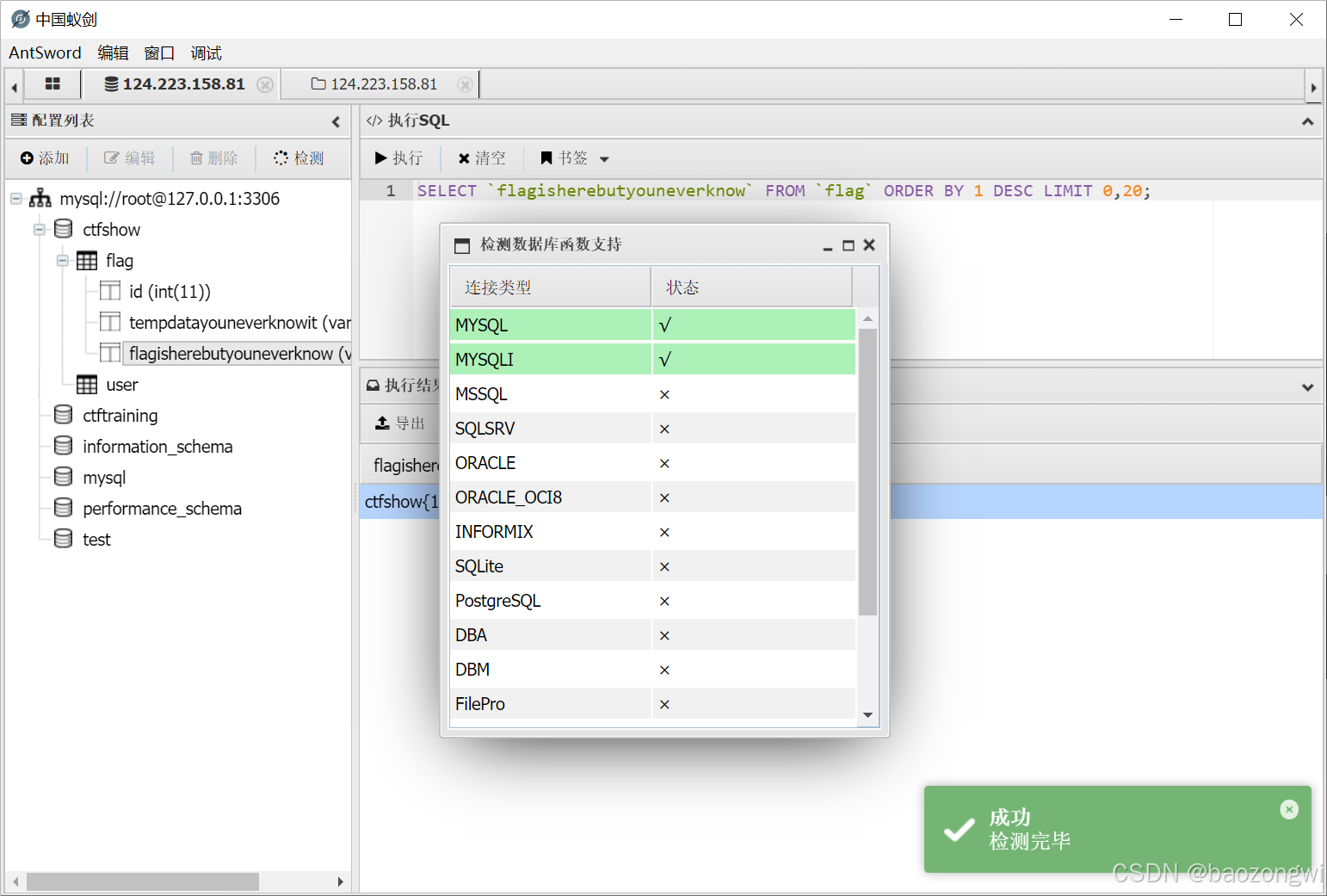The width and height of the screenshot is (1327, 896).
Task: Select the information_schema database
Action: click(157, 447)
